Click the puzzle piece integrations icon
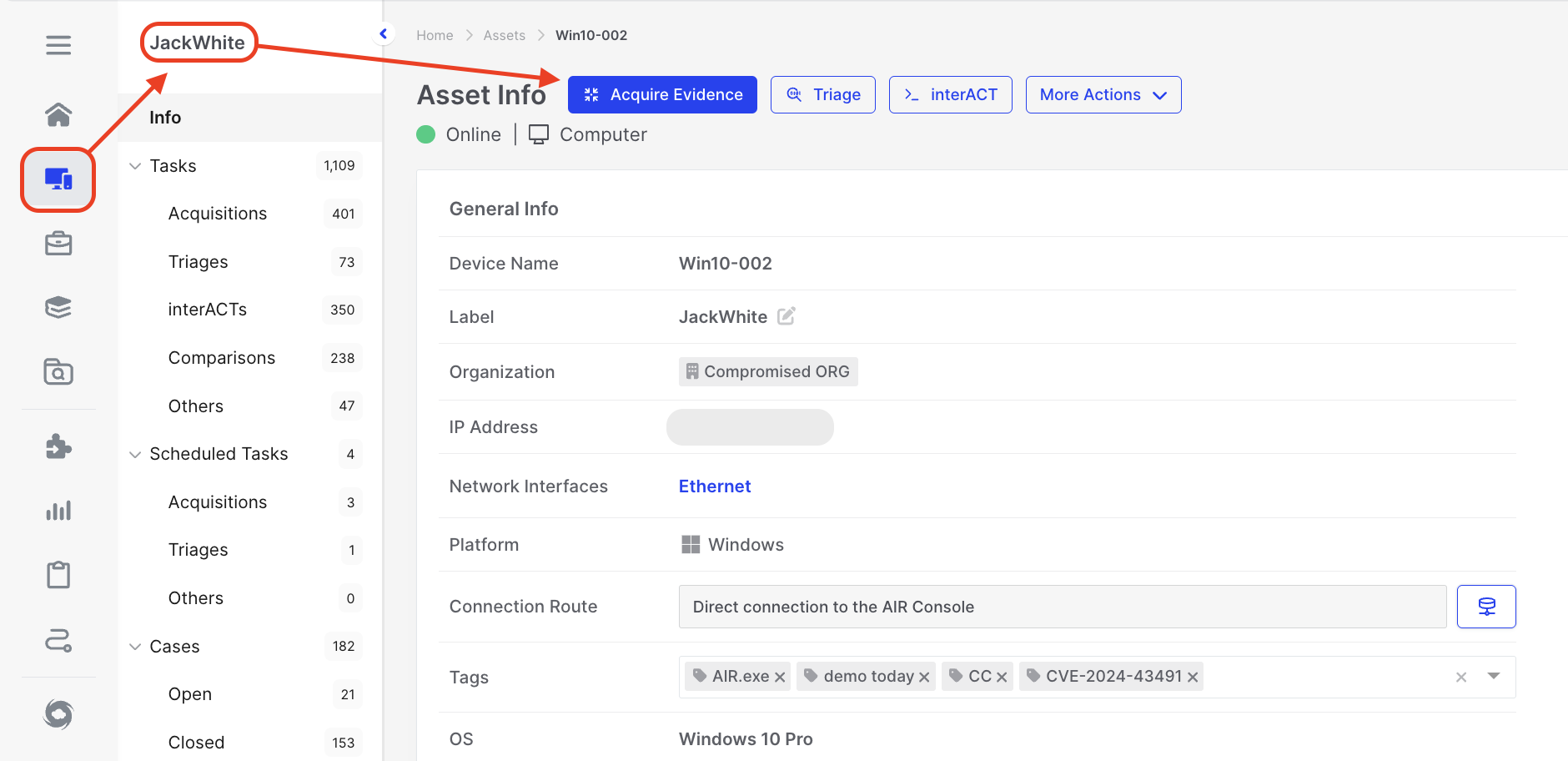The width and height of the screenshot is (1568, 761). pyautogui.click(x=58, y=446)
